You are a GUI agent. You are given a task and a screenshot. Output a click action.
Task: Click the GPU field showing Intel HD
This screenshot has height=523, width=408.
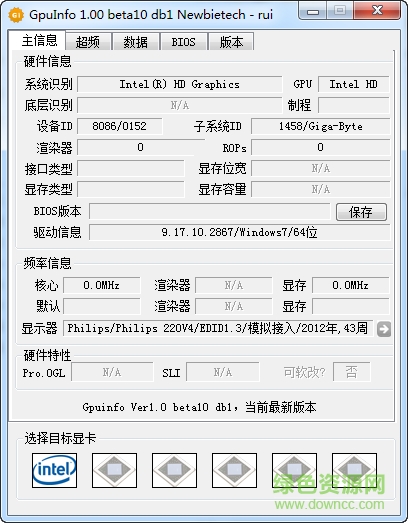coord(354,84)
